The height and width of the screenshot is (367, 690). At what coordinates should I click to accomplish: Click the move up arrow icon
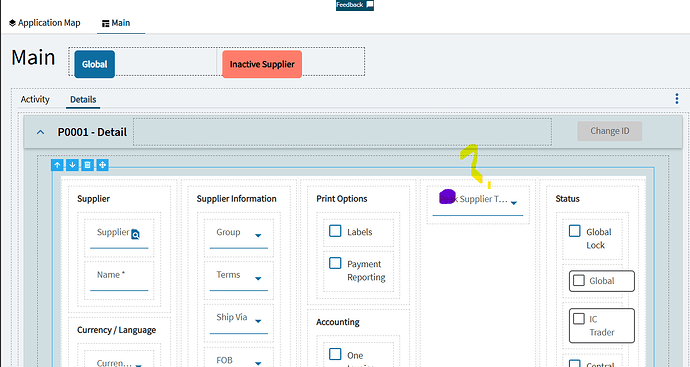pyautogui.click(x=57, y=165)
